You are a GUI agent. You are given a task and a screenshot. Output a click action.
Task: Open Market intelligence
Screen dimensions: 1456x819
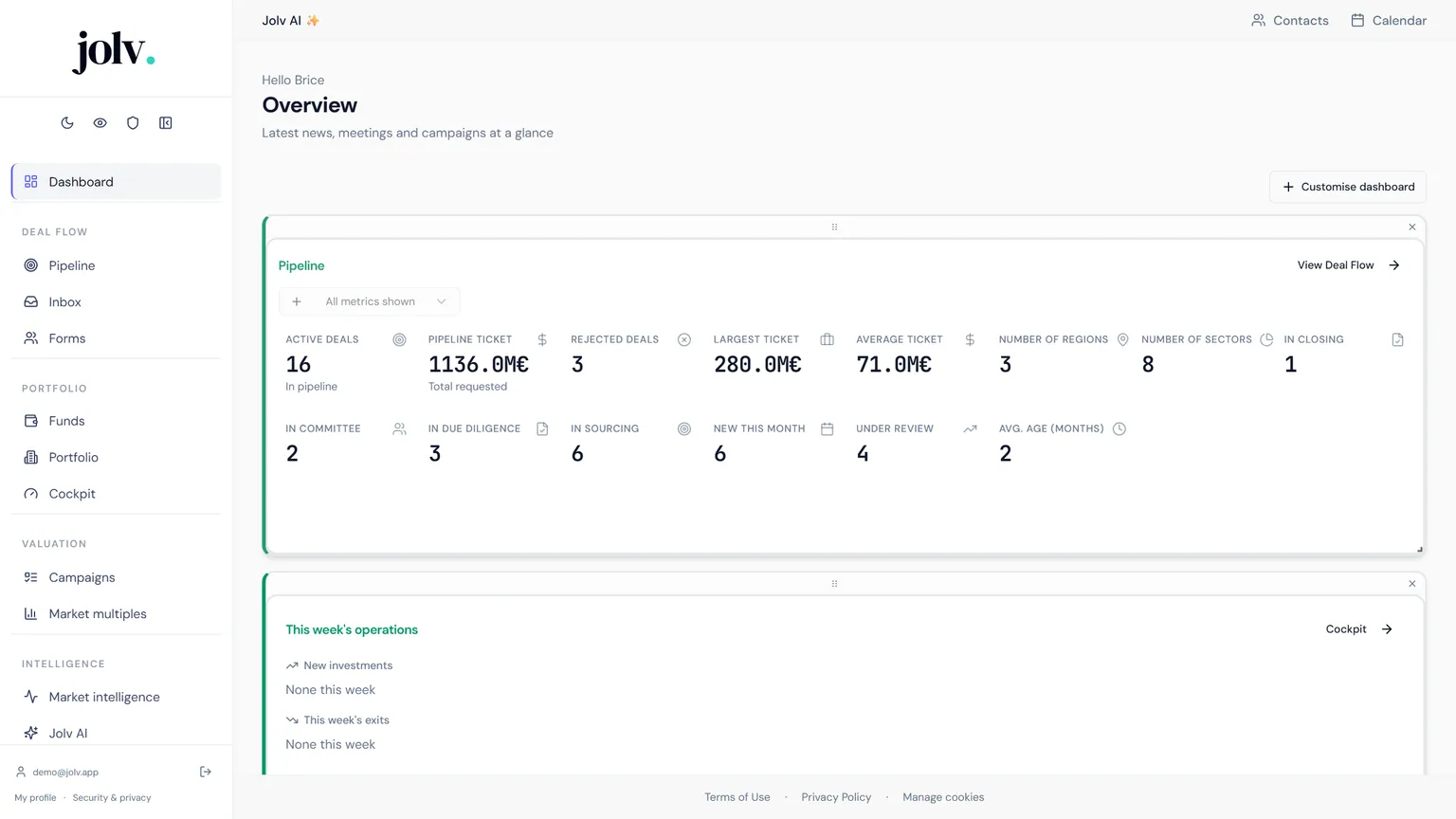116,697
